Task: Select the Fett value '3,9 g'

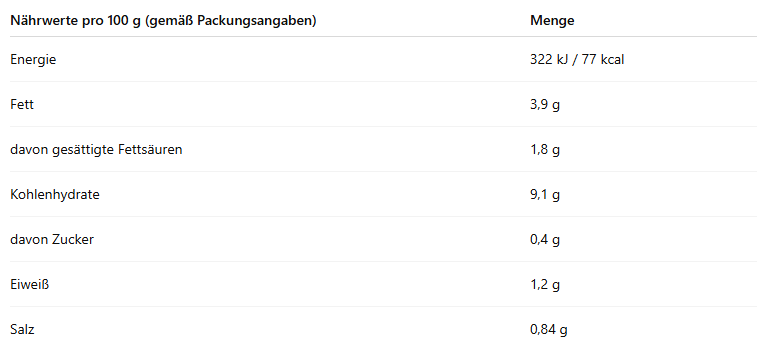Action: click(545, 105)
